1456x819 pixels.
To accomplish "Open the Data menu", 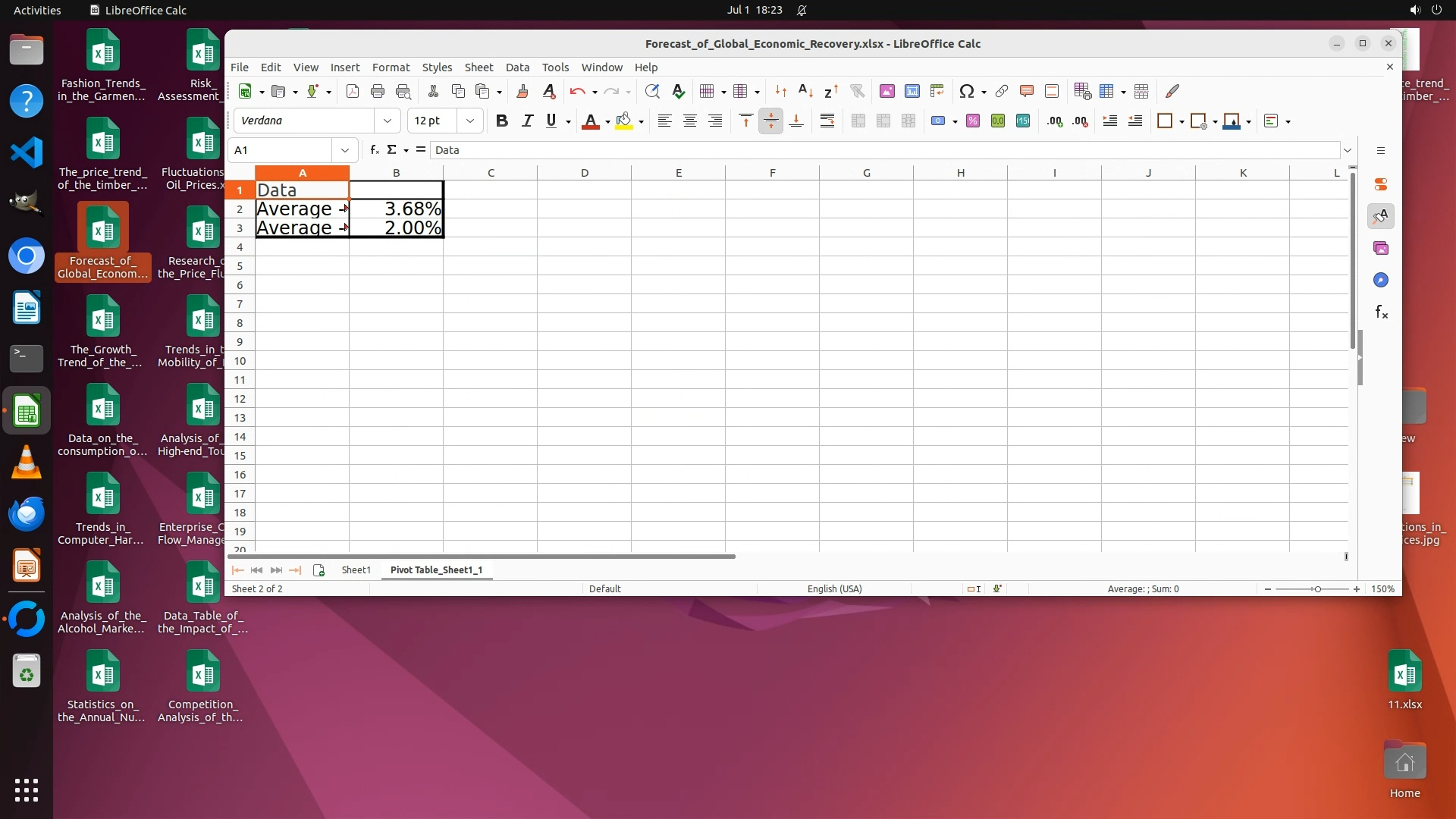I will (517, 67).
